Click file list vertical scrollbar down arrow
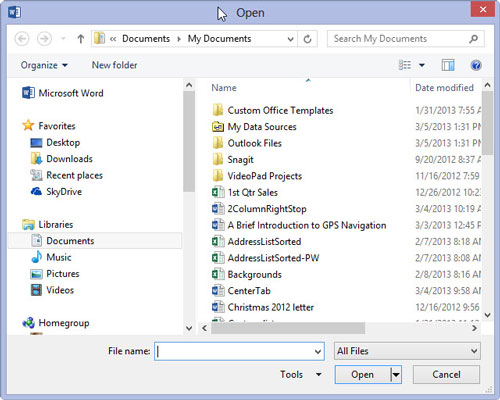Screen dimensions: 500x400 [x=487, y=315]
